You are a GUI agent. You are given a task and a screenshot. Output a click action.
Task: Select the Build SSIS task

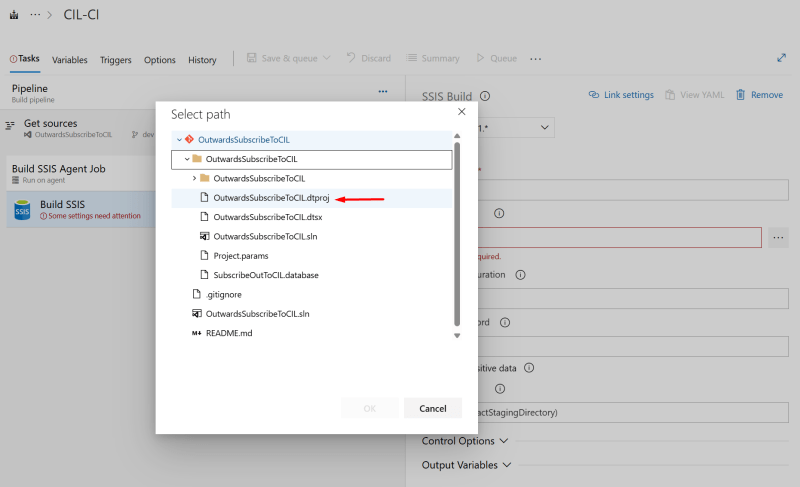(81, 209)
